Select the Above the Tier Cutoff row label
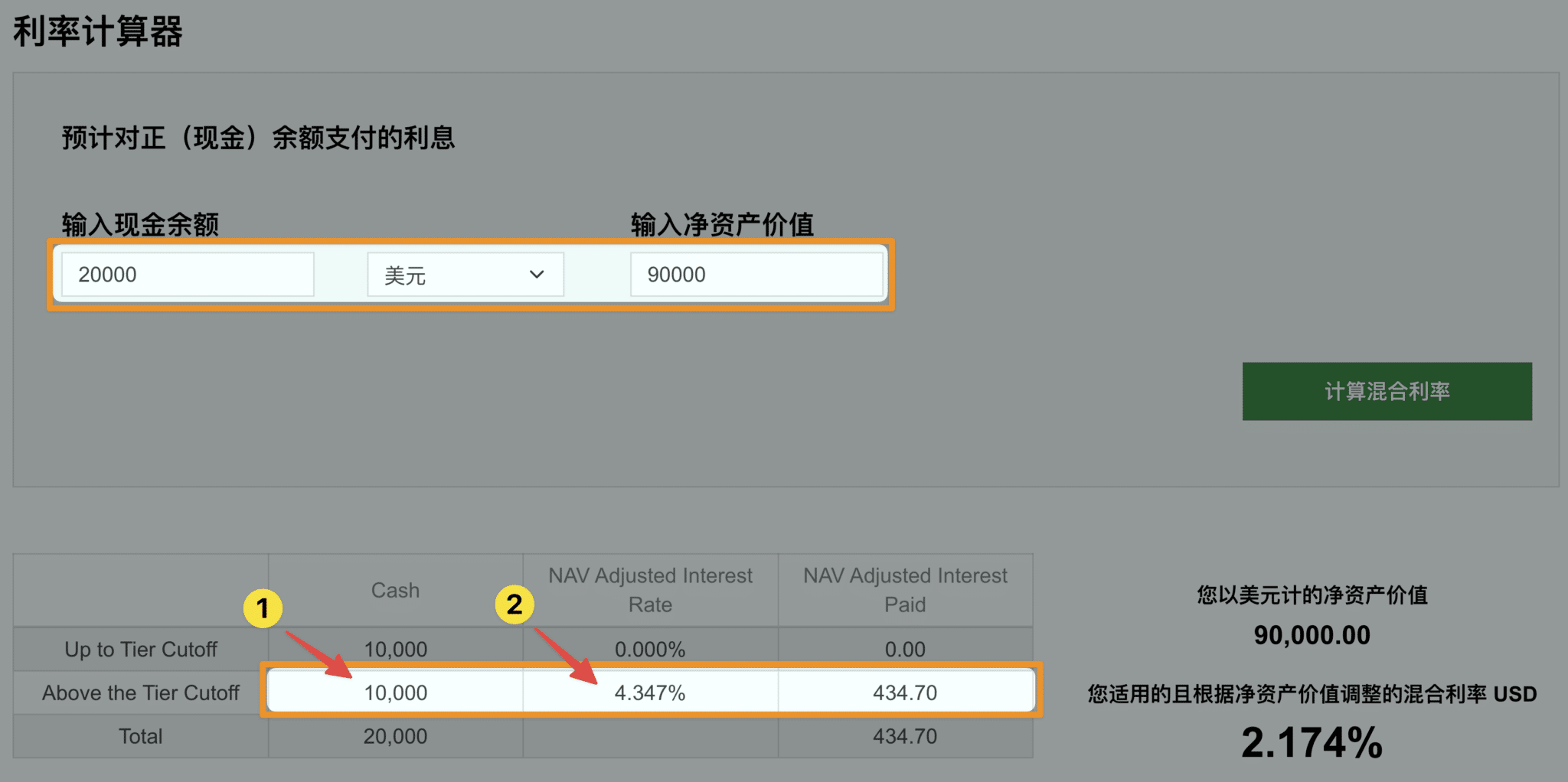 [140, 692]
